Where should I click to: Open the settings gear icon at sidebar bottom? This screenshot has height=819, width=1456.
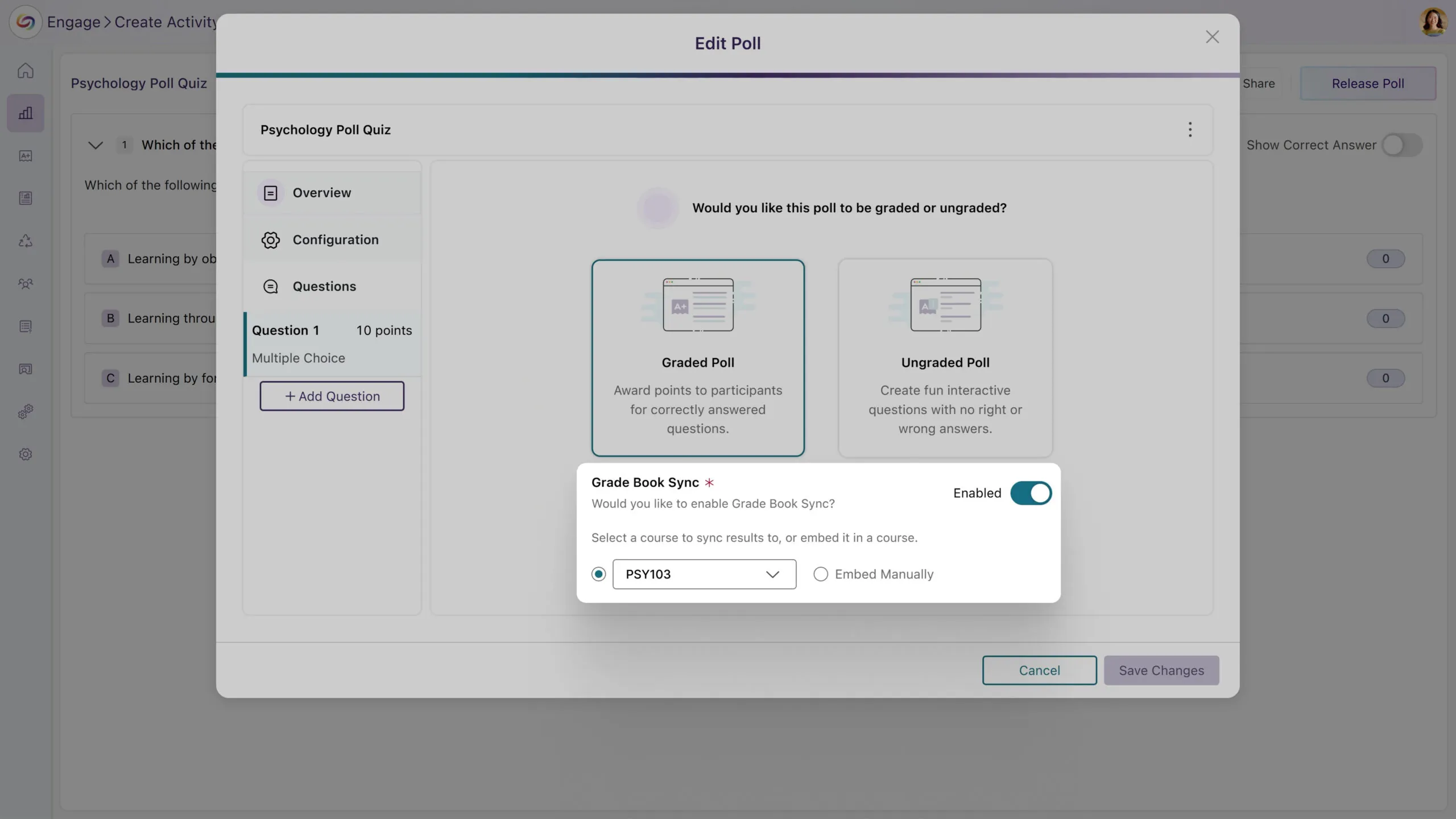(26, 454)
